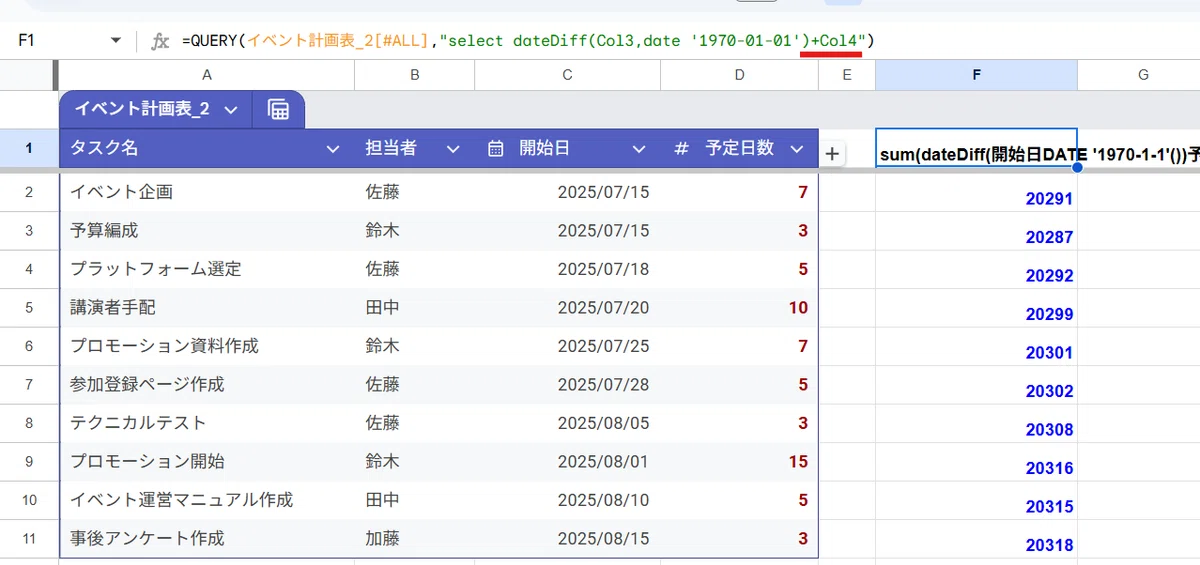Click the calendar icon in 開始日 header
The width and height of the screenshot is (1200, 565).
[x=495, y=148]
